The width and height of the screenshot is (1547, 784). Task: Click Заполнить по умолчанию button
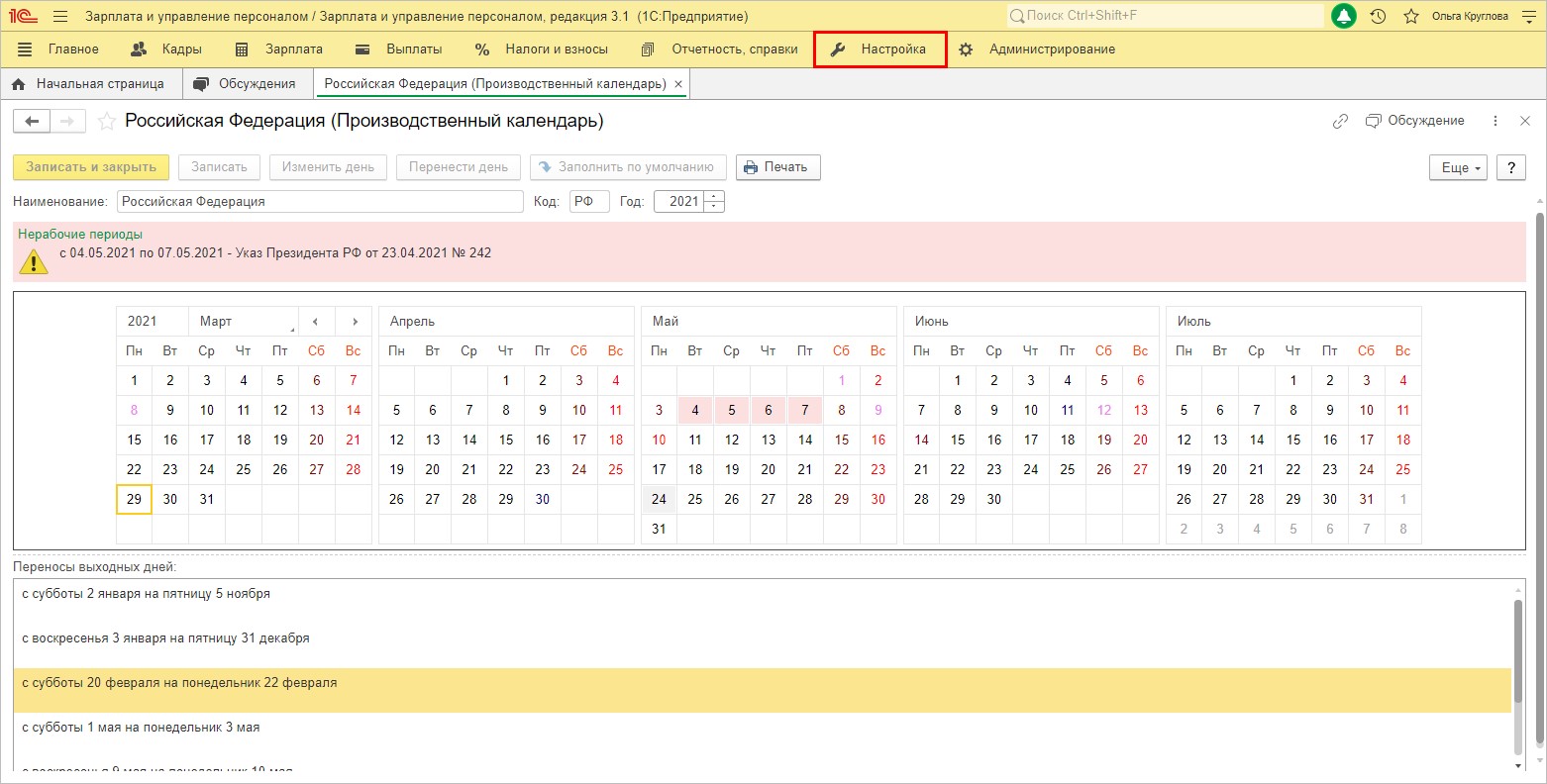click(x=628, y=166)
